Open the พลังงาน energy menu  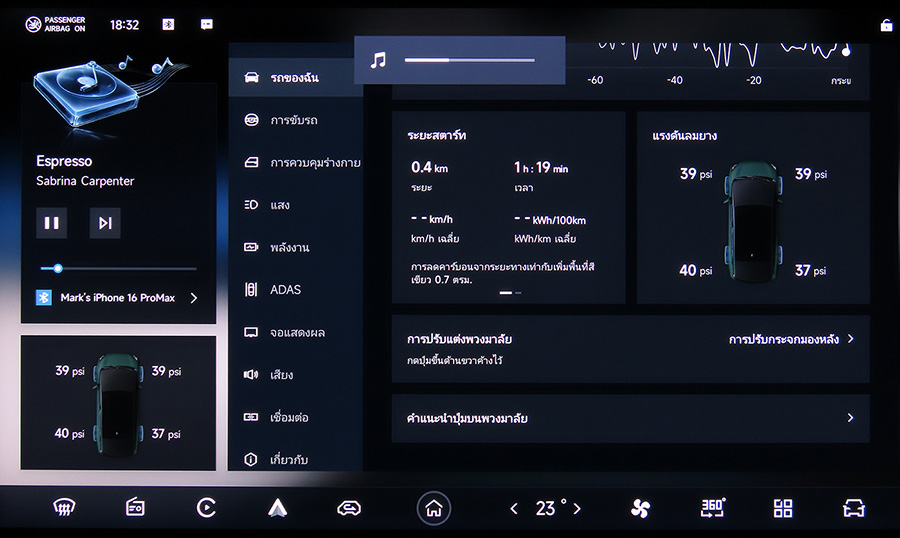[x=289, y=247]
